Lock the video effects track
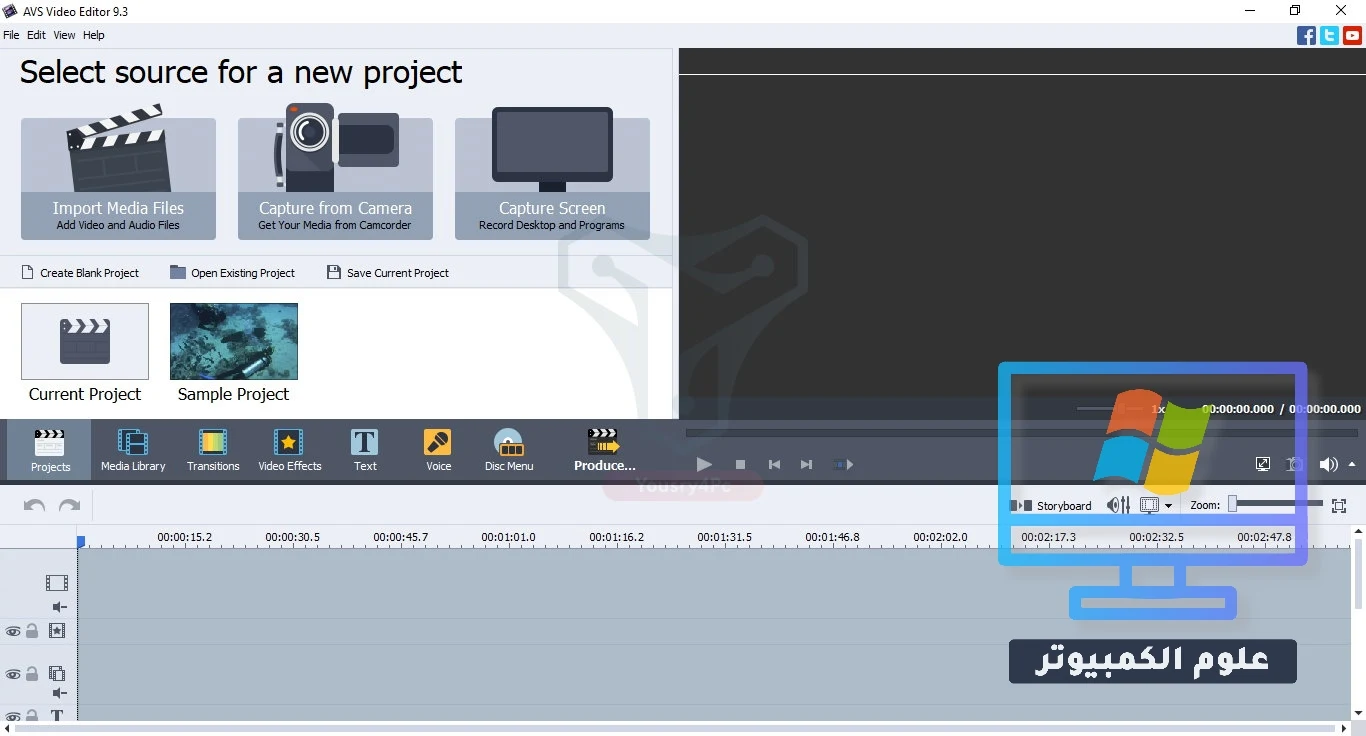The width and height of the screenshot is (1366, 736). tap(32, 631)
